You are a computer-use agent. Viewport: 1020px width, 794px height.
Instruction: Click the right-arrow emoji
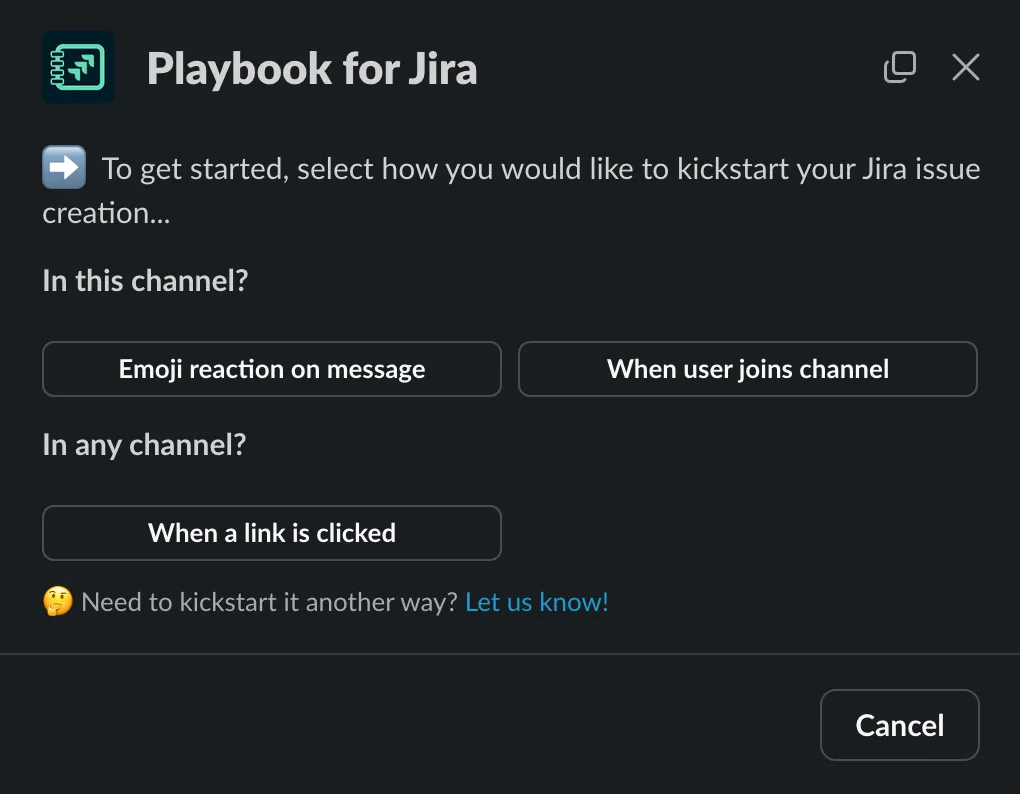click(64, 167)
